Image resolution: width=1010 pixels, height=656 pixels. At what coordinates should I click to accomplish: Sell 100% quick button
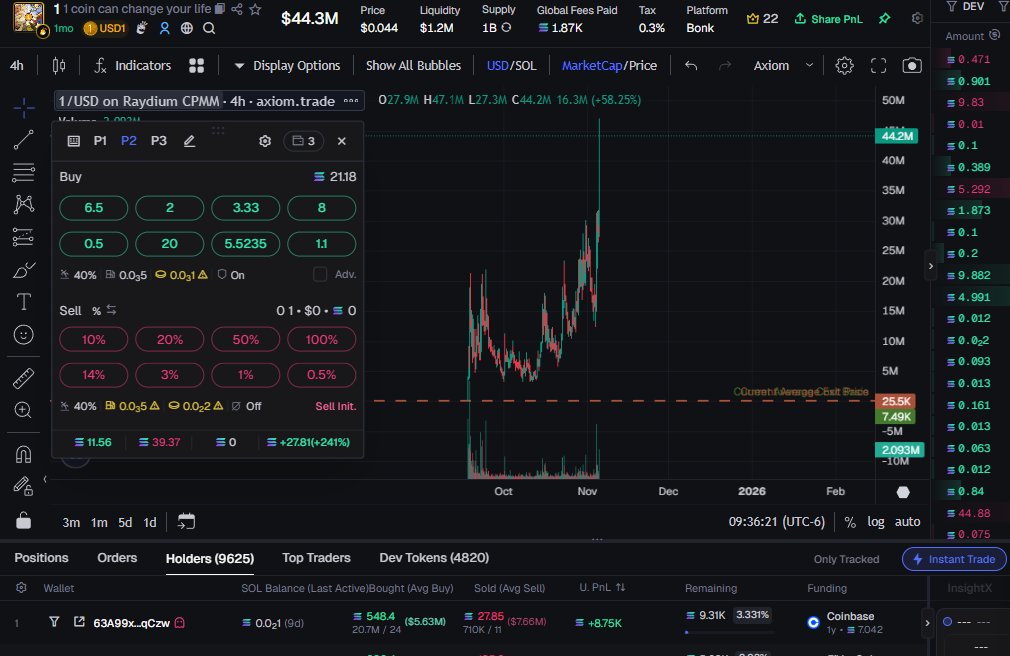[321, 340]
